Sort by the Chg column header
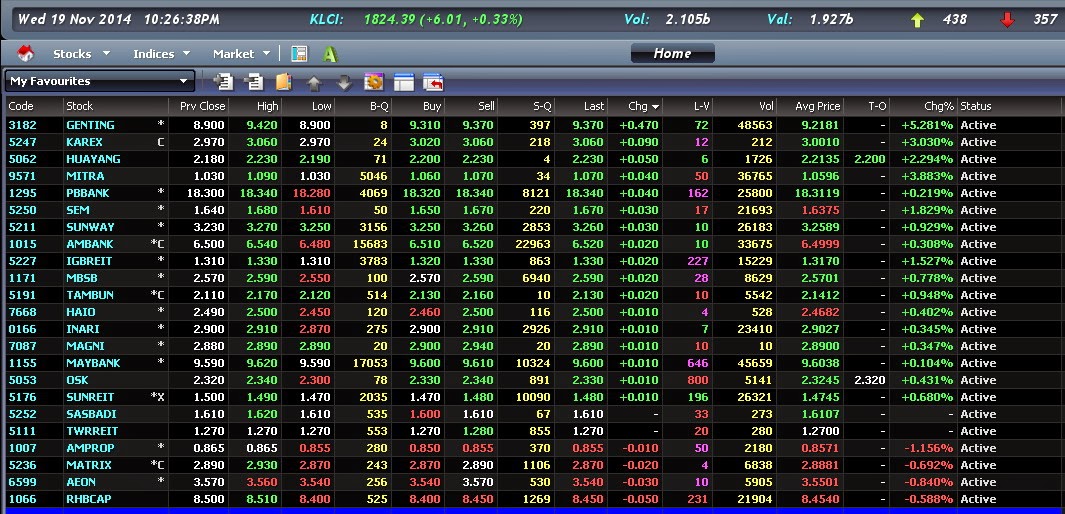This screenshot has width=1065, height=514. coord(635,106)
